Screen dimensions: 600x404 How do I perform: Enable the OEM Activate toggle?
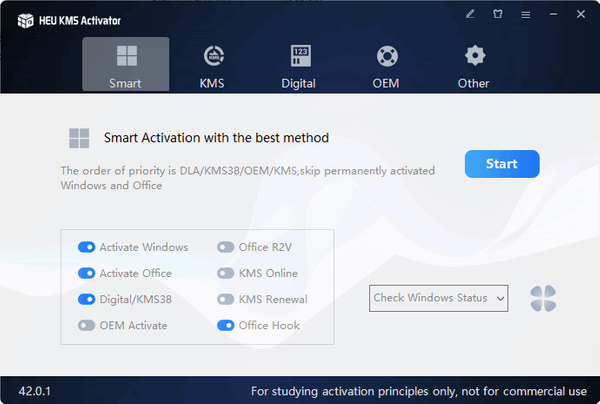(x=86, y=326)
